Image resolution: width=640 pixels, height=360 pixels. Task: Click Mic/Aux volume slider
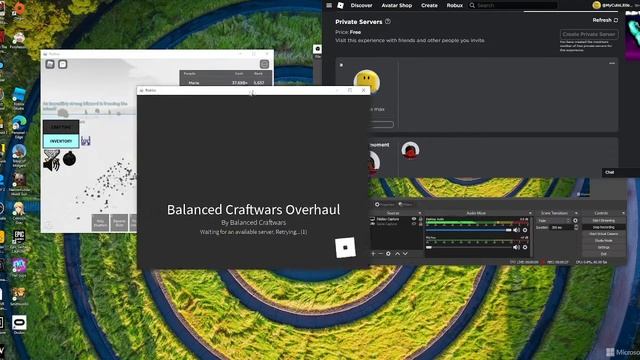tap(469, 247)
